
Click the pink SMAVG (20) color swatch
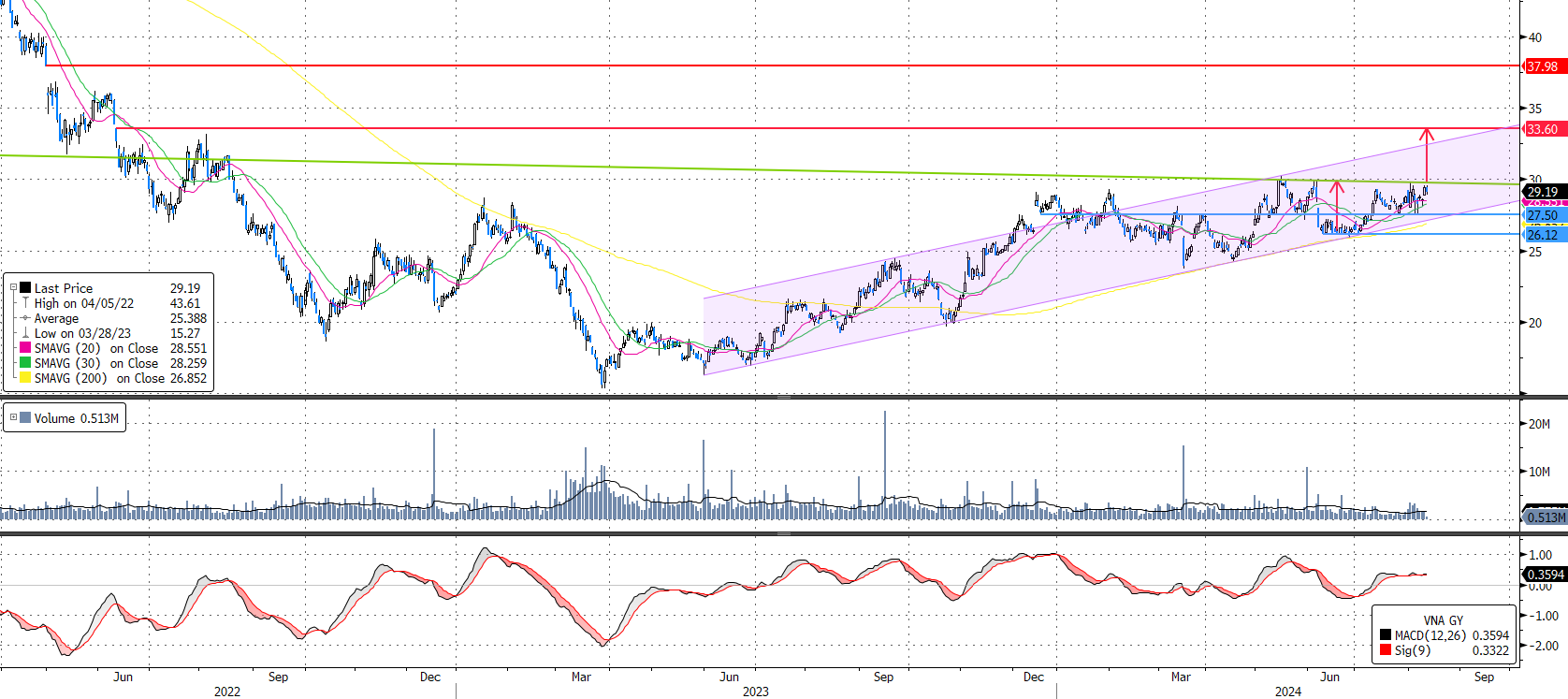[25, 348]
